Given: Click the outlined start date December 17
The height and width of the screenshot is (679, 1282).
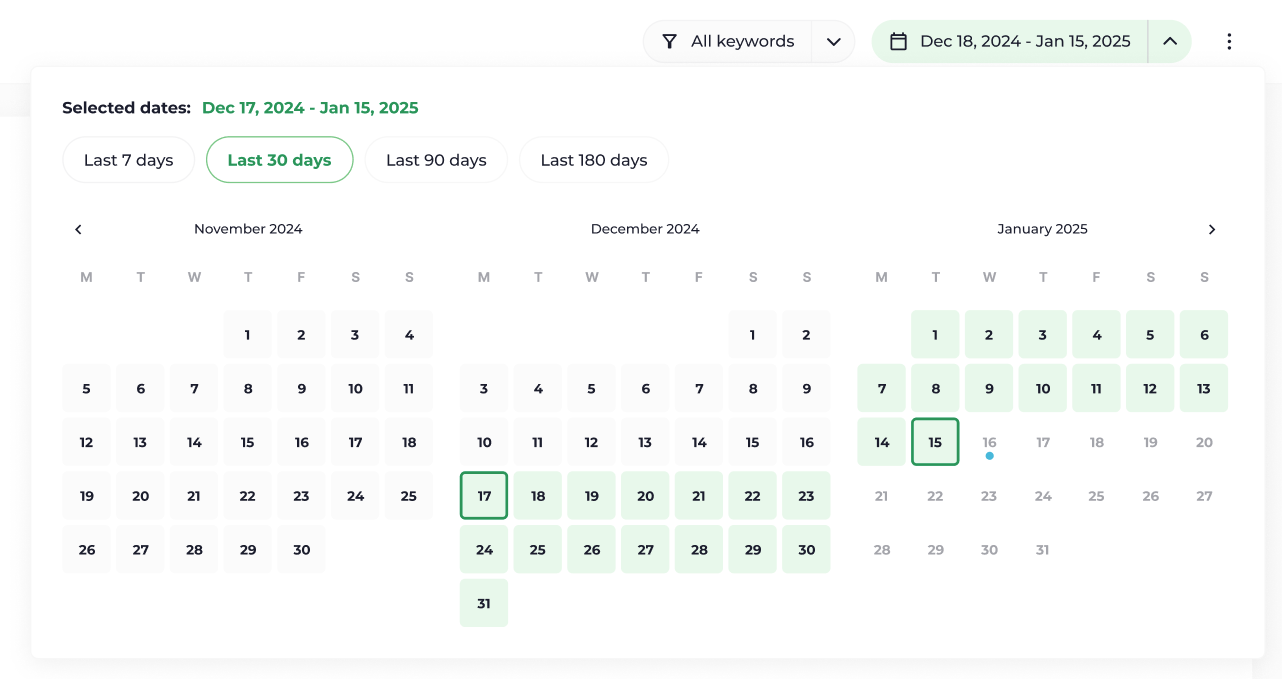Looking at the screenshot, I should [x=484, y=496].
